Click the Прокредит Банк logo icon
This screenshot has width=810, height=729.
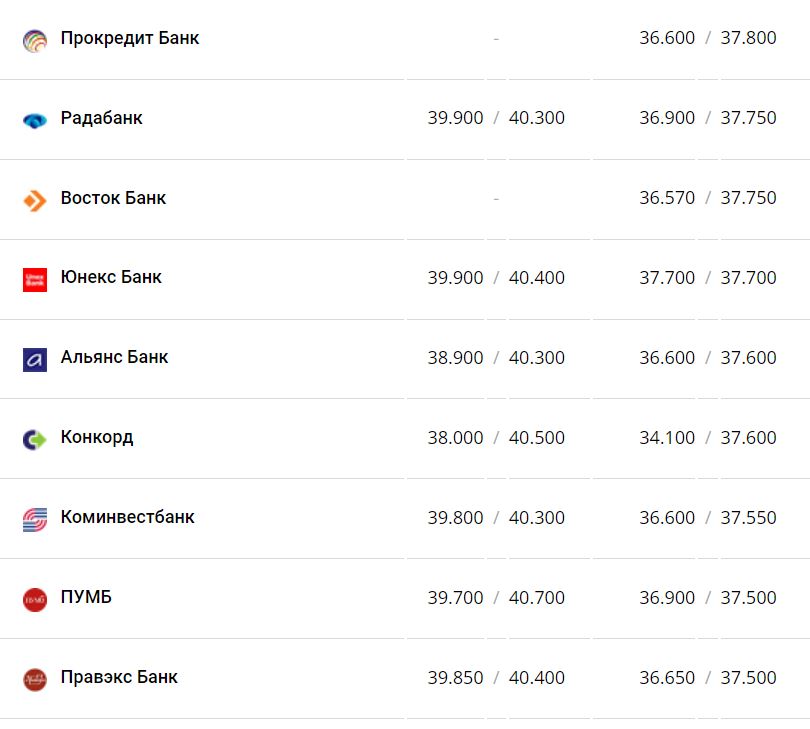point(35,40)
